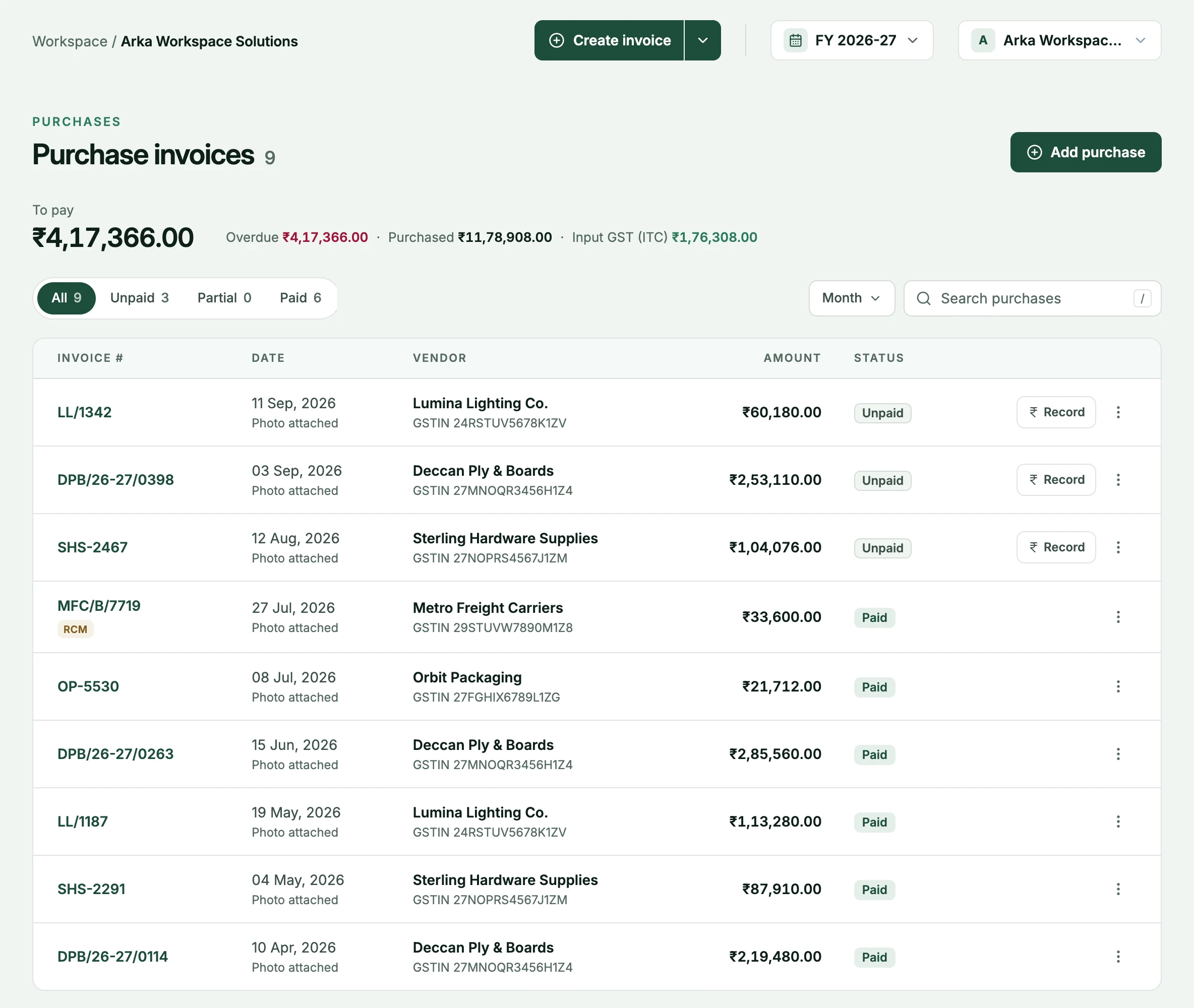Click the 'A' workspace avatar icon
This screenshot has width=1194, height=1008.
tap(983, 40)
